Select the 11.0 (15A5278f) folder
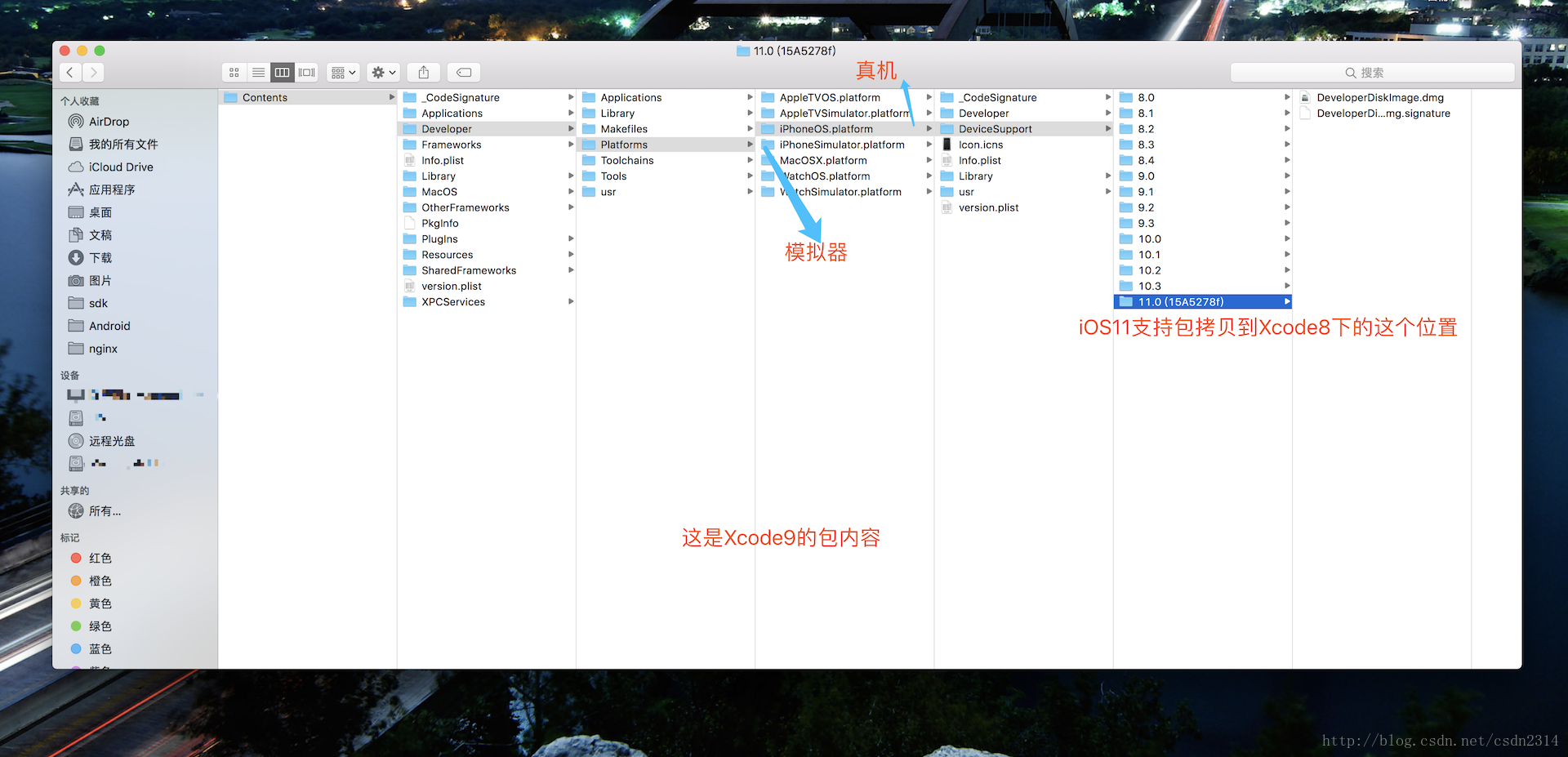The width and height of the screenshot is (1568, 757). pyautogui.click(x=1202, y=302)
